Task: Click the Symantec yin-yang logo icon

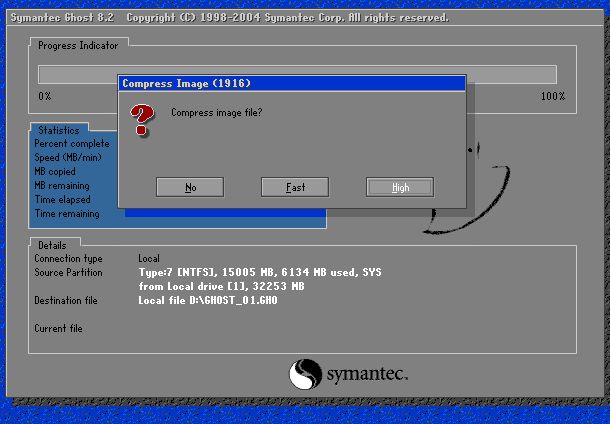Action: (305, 375)
